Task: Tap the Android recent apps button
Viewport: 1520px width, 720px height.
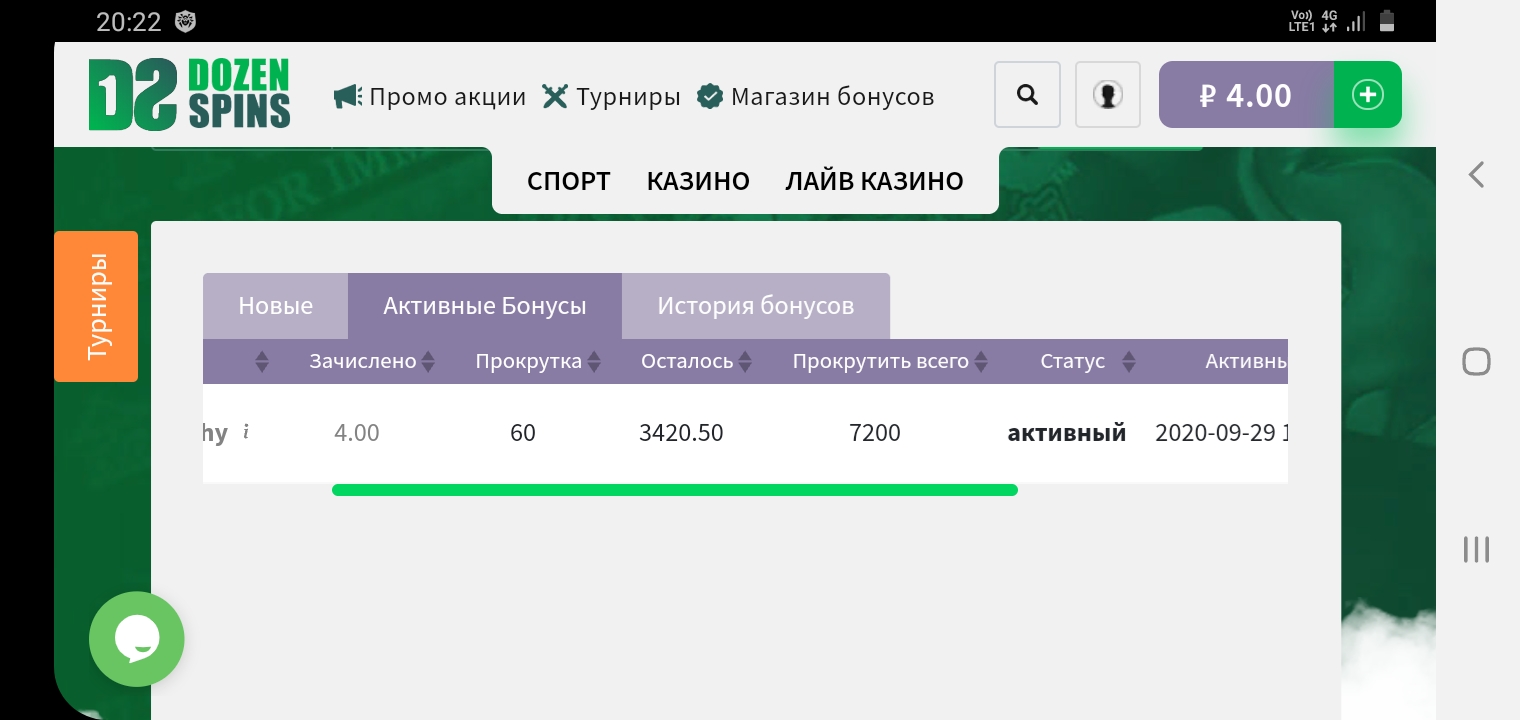Action: 1476,549
